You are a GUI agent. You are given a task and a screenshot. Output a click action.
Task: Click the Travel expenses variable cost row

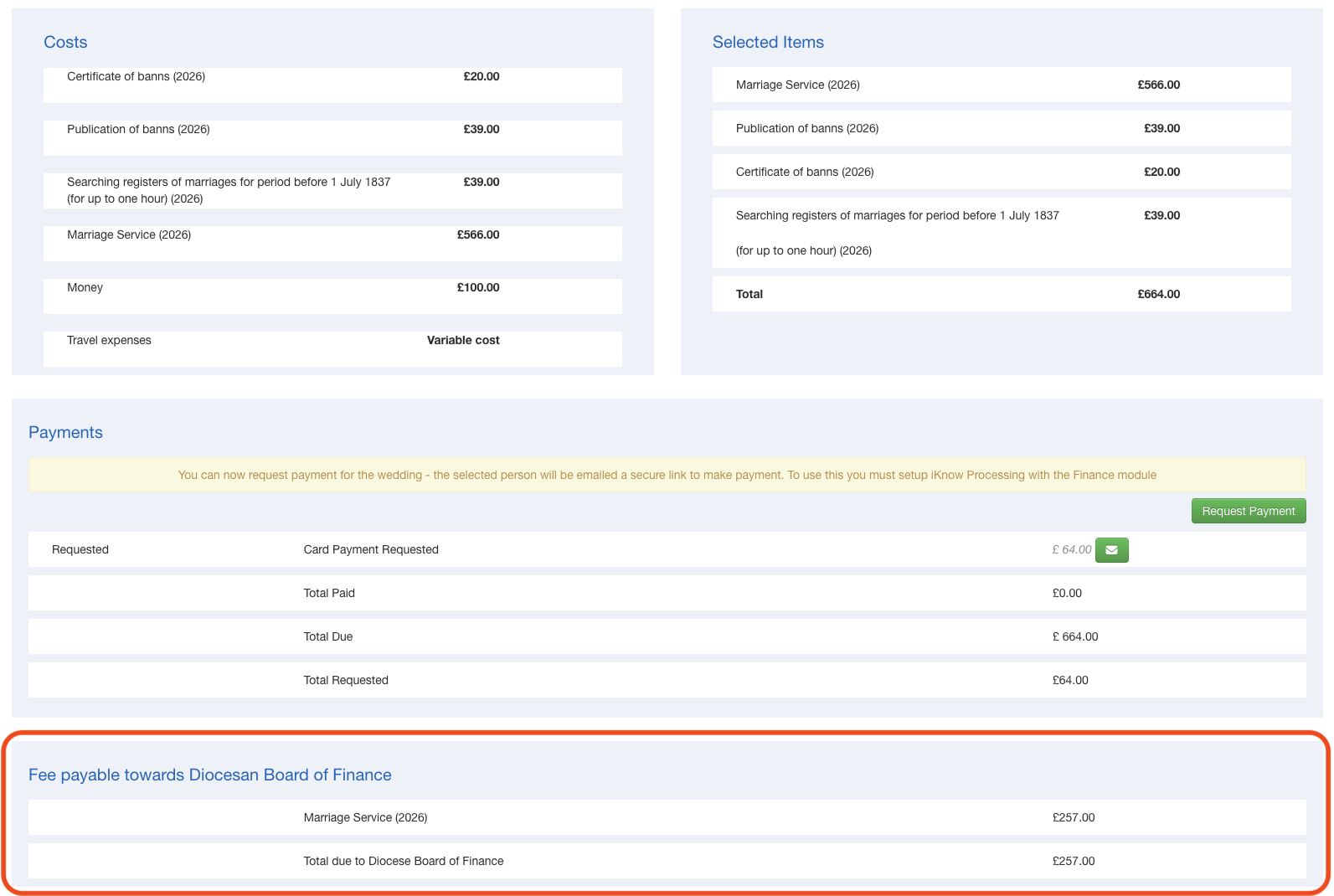coord(332,348)
